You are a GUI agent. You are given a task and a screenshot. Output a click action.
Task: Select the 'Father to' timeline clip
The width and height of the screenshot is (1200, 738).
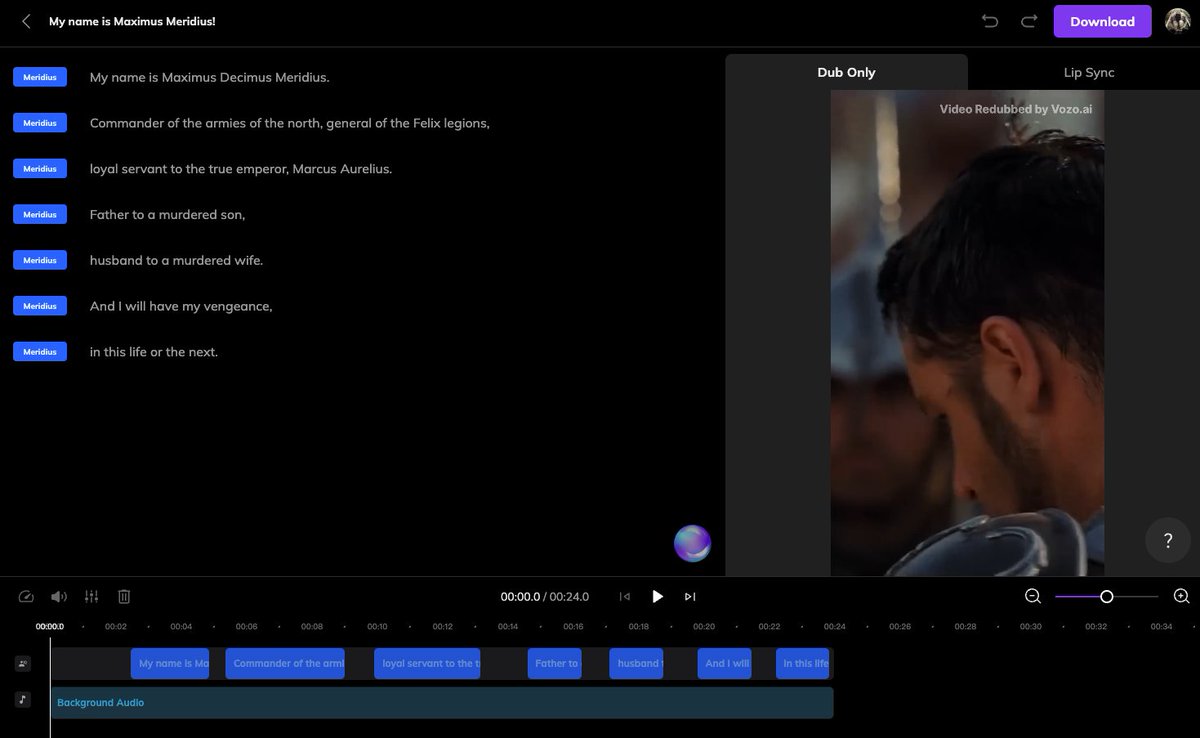554,663
